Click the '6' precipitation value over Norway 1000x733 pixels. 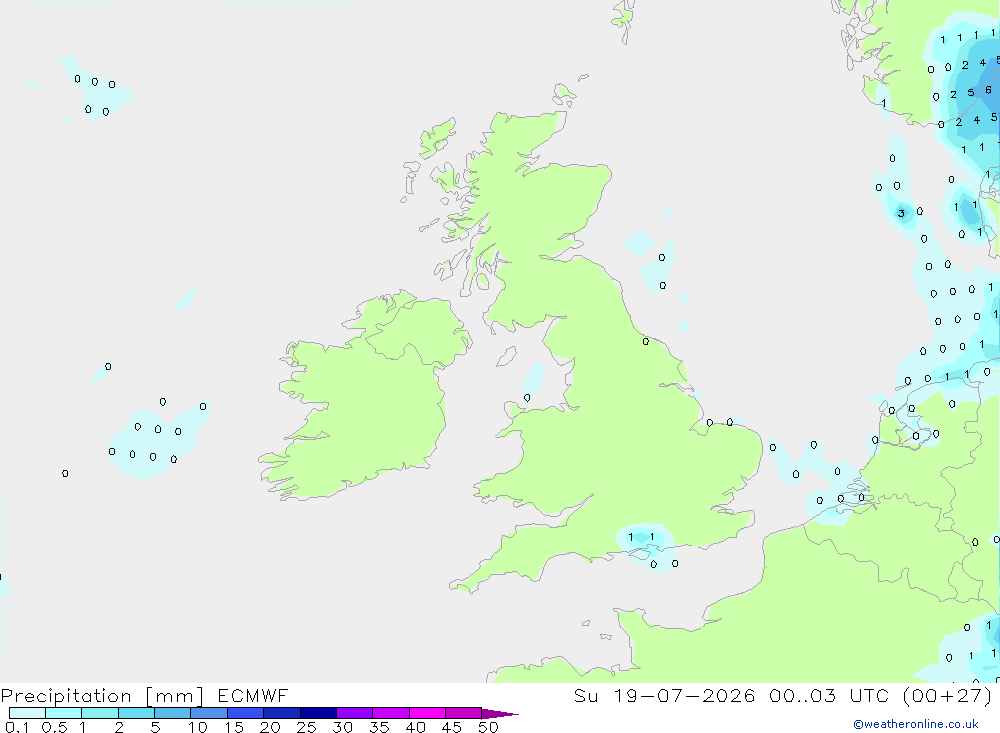pos(988,90)
